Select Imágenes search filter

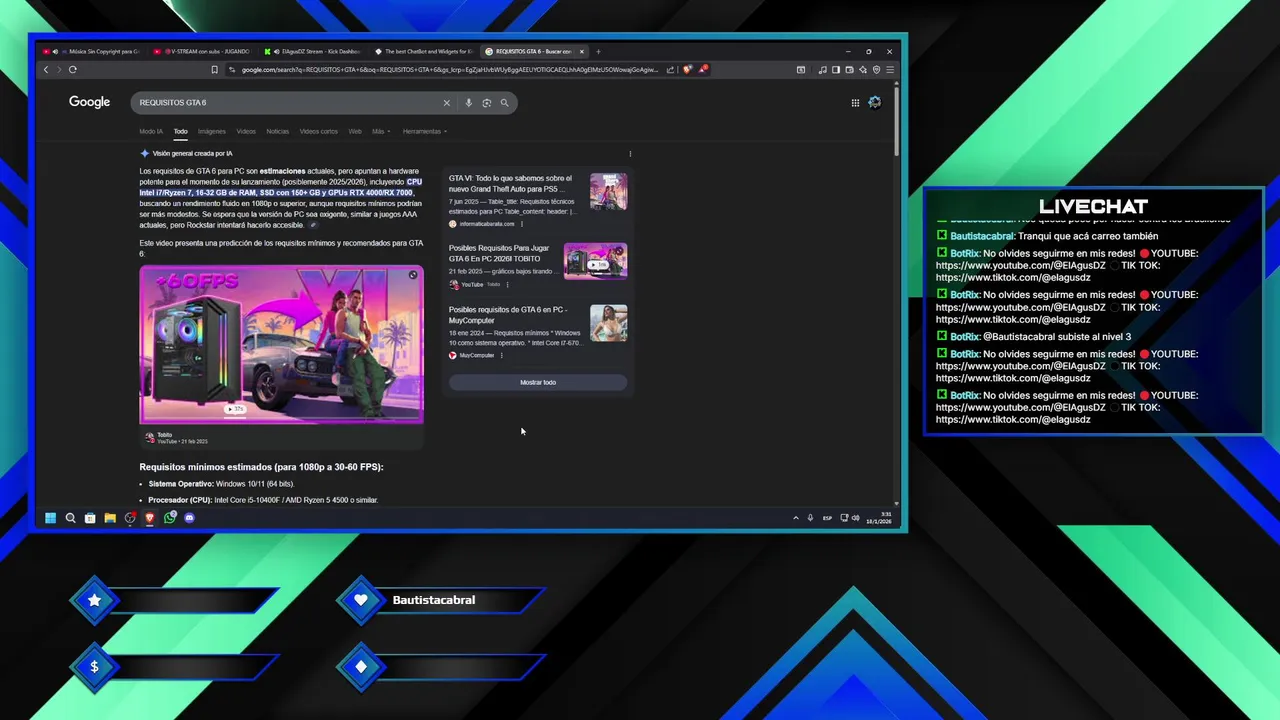[x=212, y=131]
